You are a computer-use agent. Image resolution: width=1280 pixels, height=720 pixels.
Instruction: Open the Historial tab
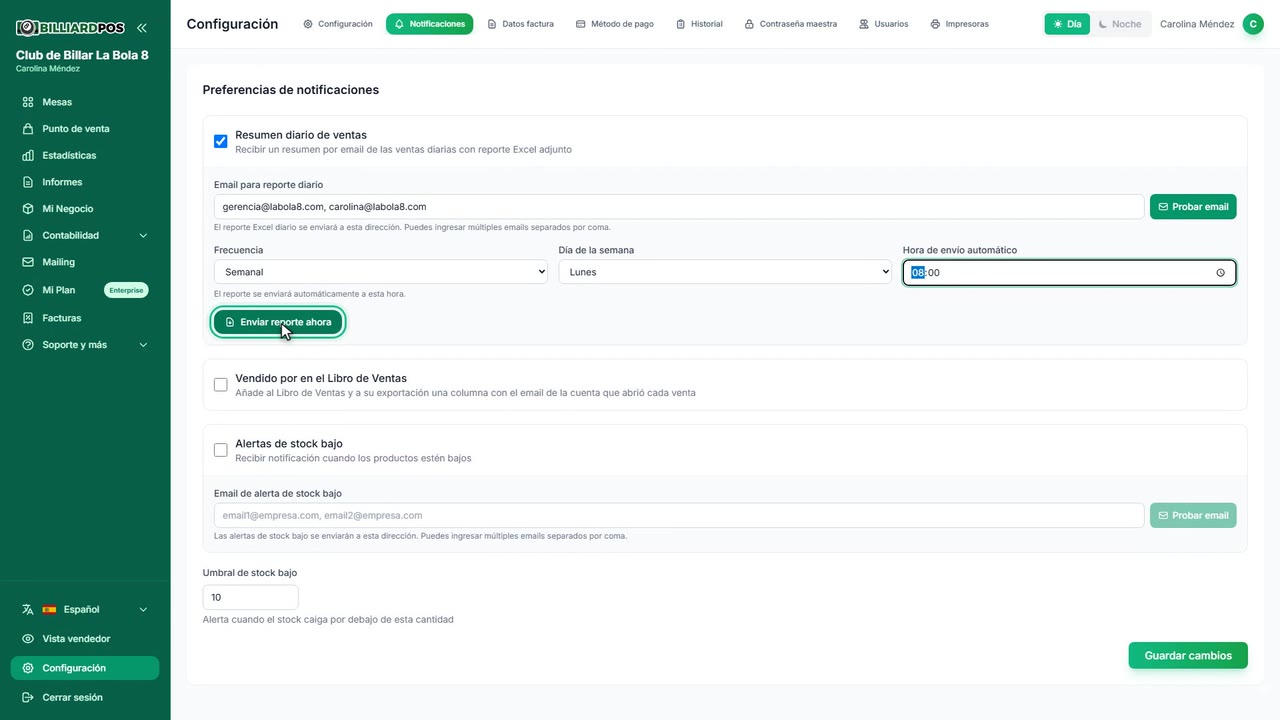click(699, 24)
